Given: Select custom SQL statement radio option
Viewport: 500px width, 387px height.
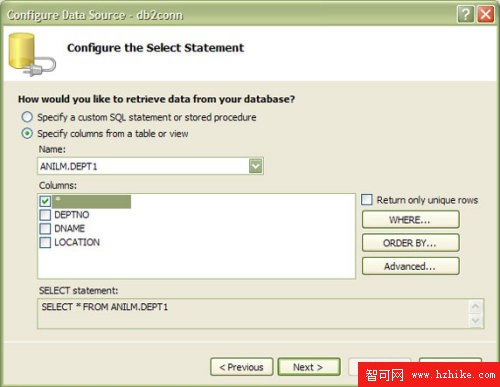Looking at the screenshot, I should click(27, 117).
